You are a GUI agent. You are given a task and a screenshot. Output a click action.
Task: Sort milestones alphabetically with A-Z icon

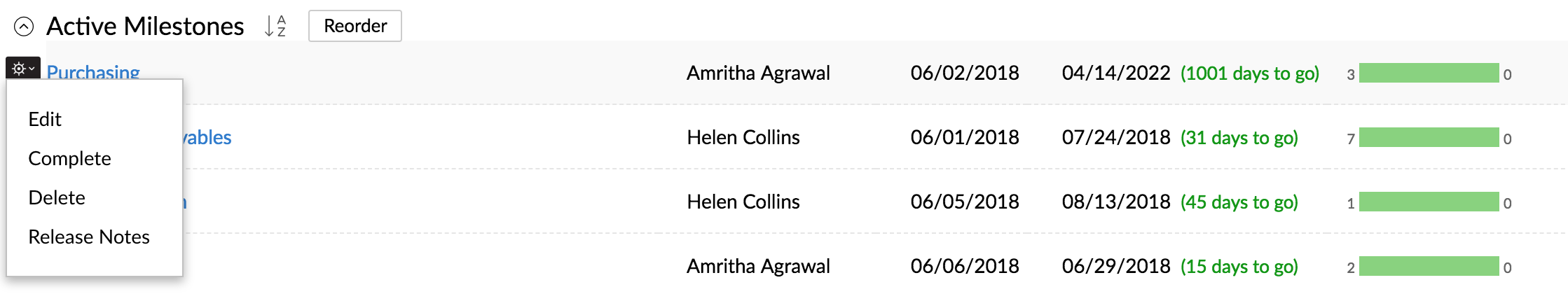275,27
